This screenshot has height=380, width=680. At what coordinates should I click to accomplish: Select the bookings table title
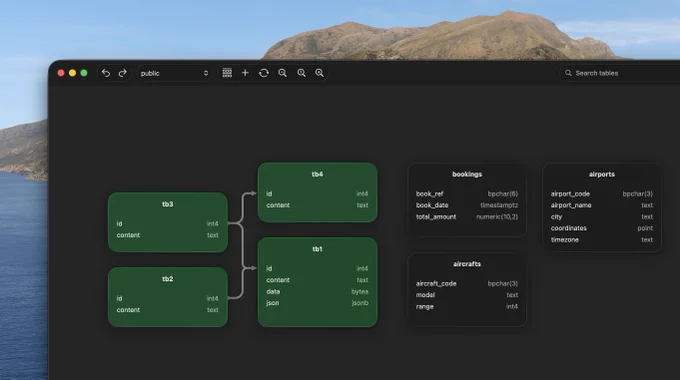click(x=467, y=174)
